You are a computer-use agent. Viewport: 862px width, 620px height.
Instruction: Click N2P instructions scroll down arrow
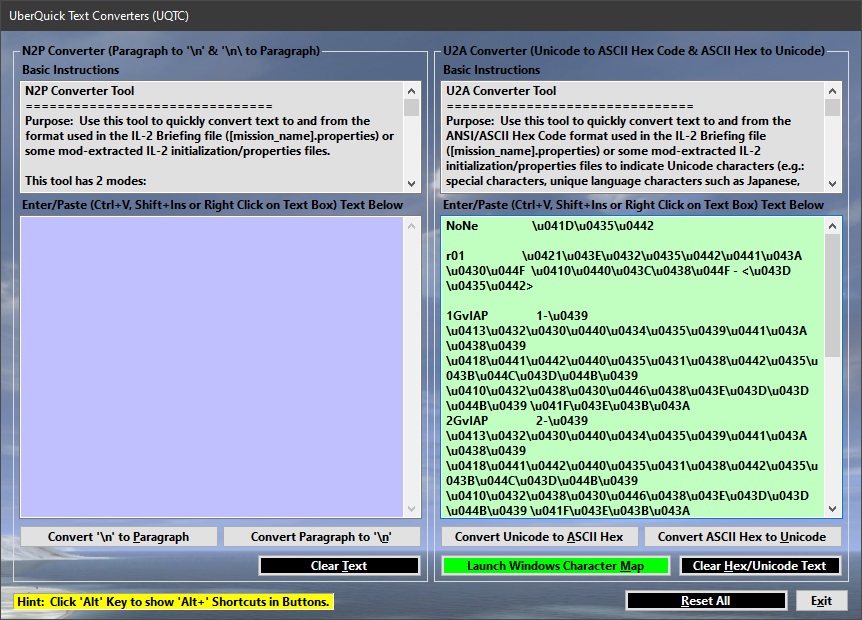[411, 184]
